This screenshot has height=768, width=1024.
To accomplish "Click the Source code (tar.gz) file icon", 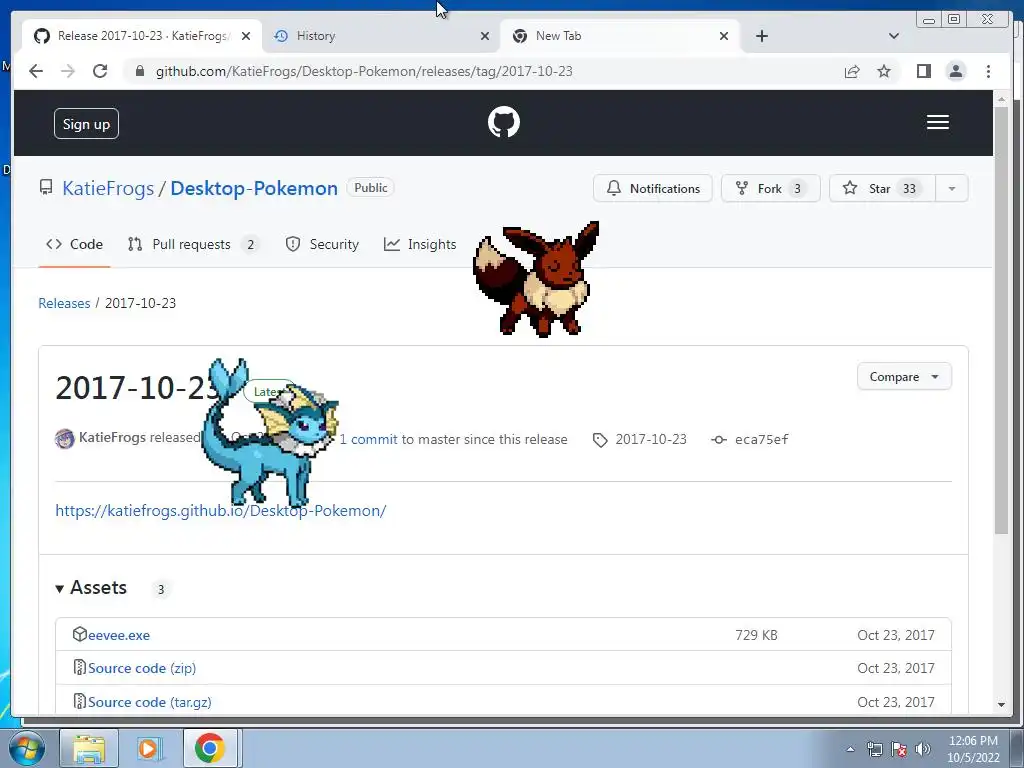I will (x=80, y=701).
